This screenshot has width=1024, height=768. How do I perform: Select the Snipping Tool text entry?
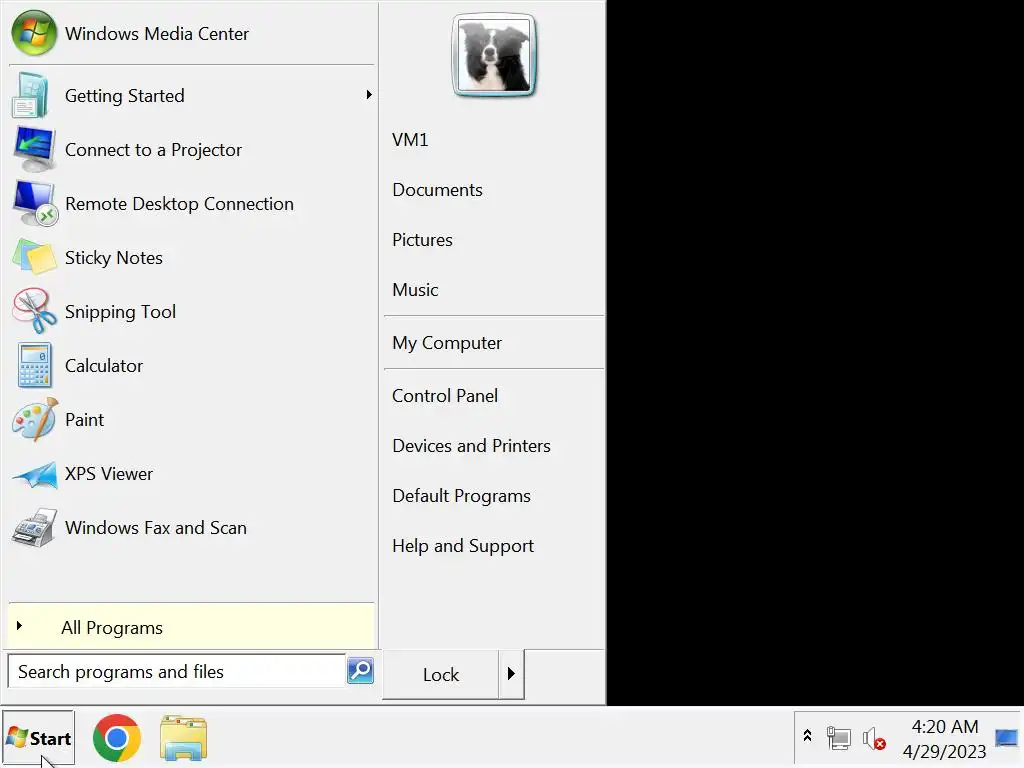point(120,312)
